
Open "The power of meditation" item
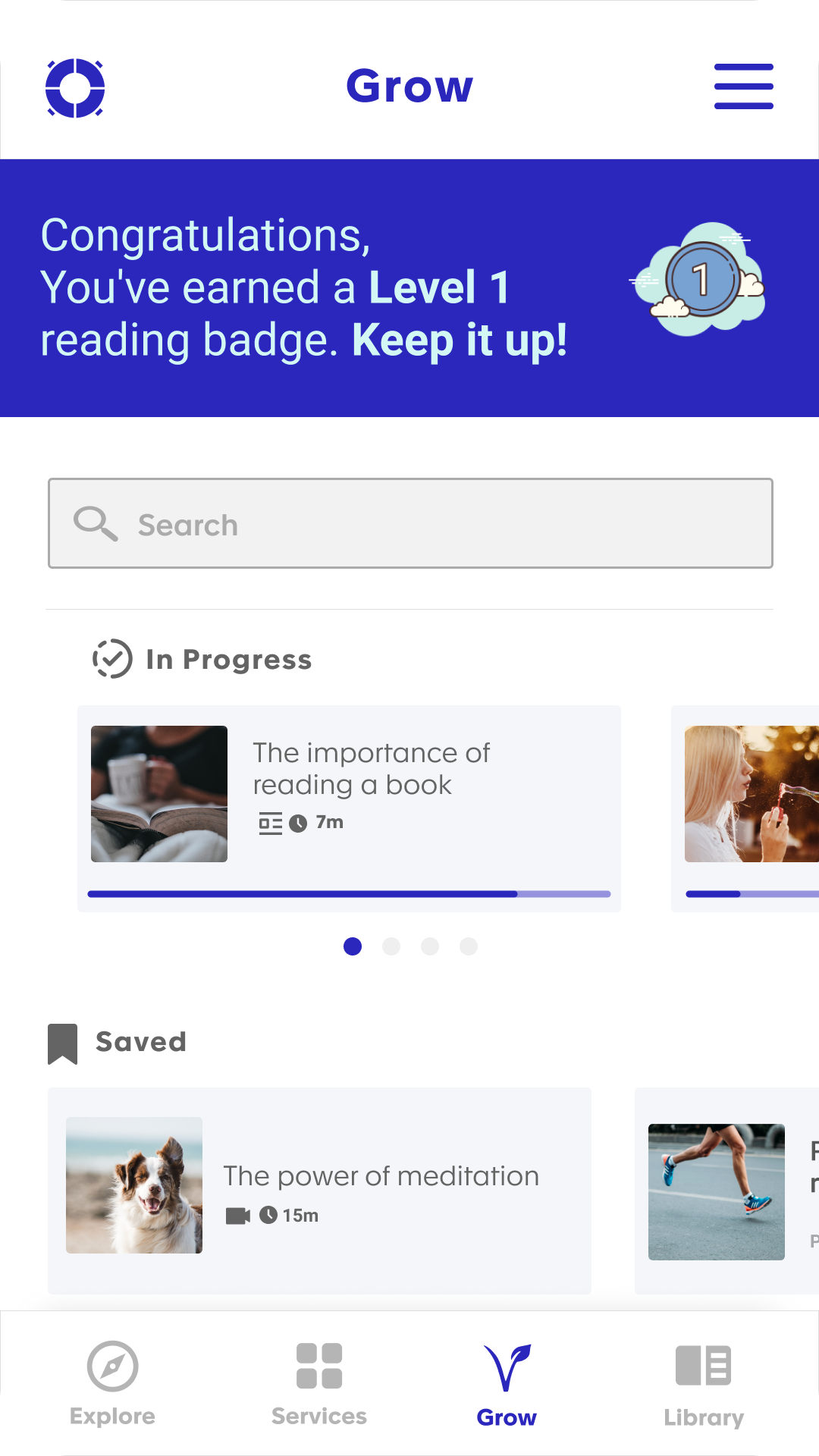tap(381, 1176)
